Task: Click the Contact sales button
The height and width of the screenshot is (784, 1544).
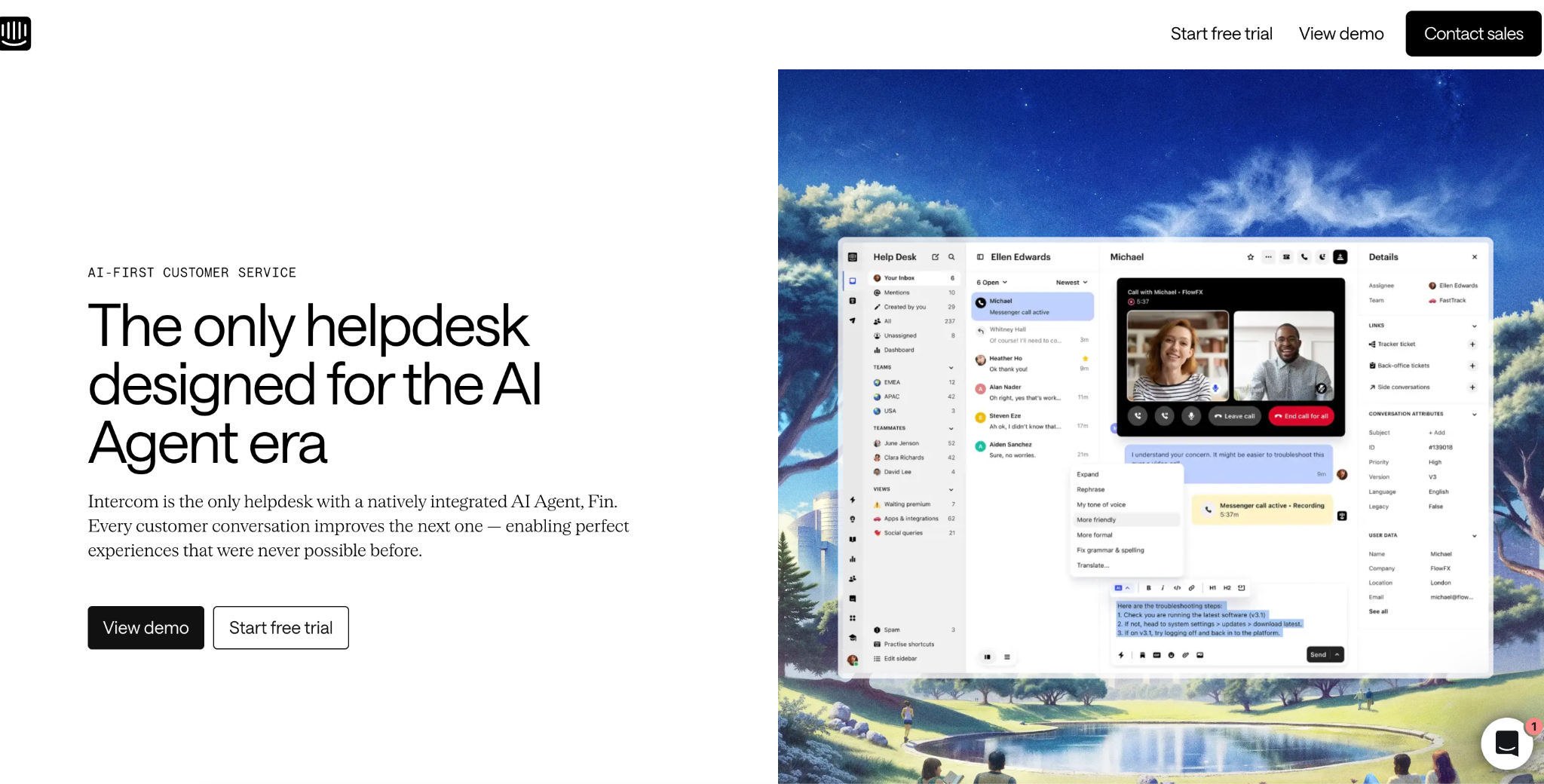Action: [1473, 33]
